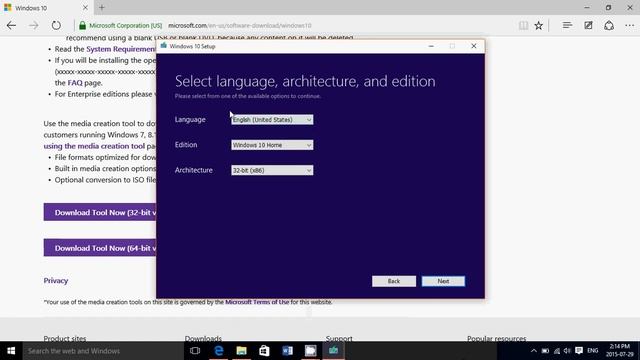The image size is (640, 360).
Task: Open network icon in system tray
Action: [557, 351]
